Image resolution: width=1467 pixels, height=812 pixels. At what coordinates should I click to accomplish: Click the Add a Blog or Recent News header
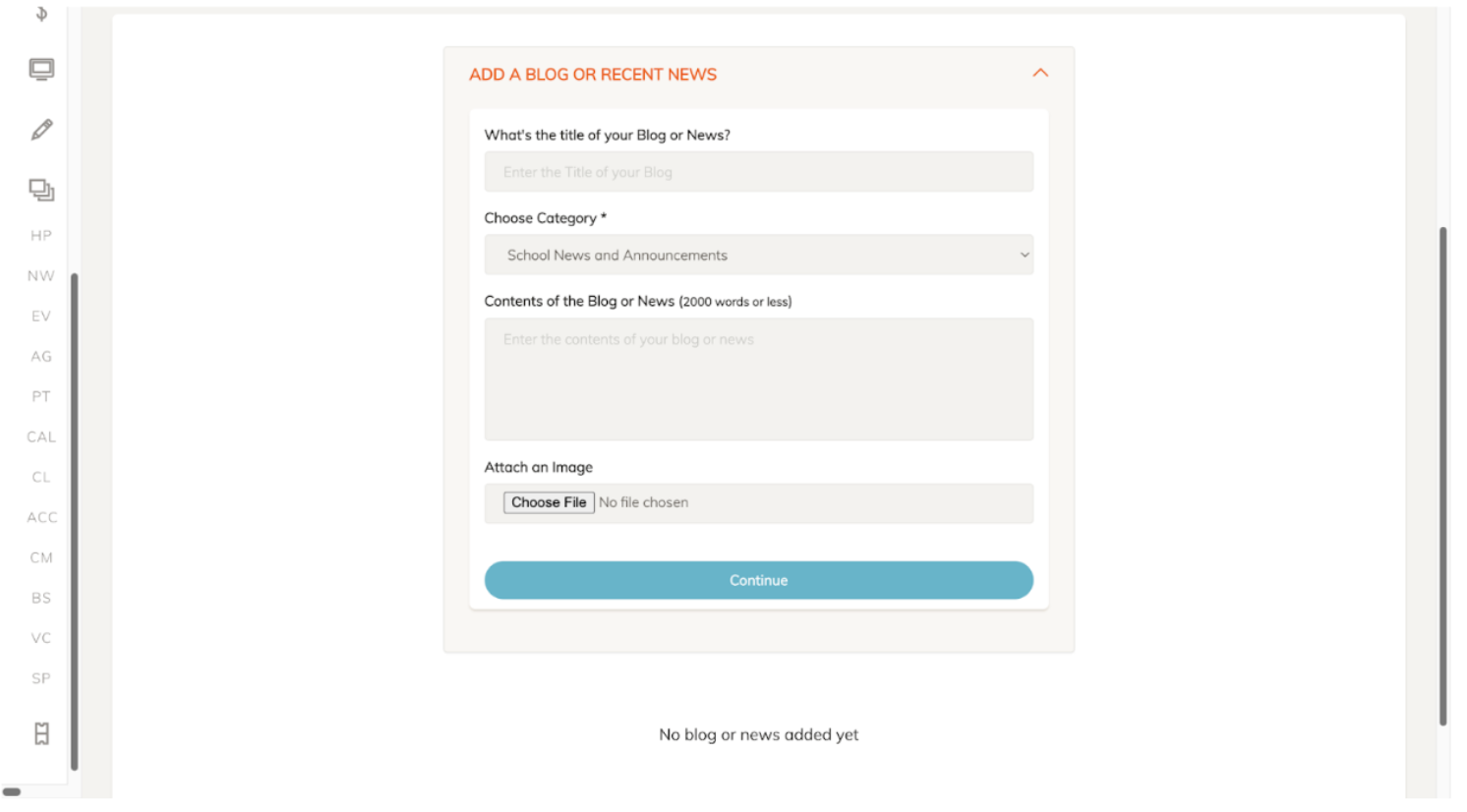(x=593, y=75)
